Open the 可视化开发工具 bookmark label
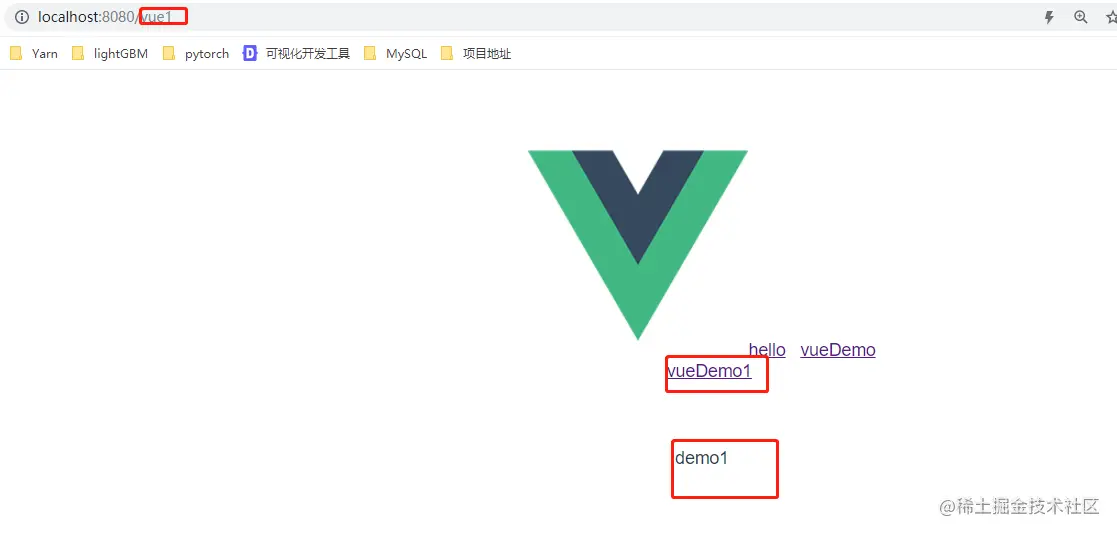 click(308, 53)
